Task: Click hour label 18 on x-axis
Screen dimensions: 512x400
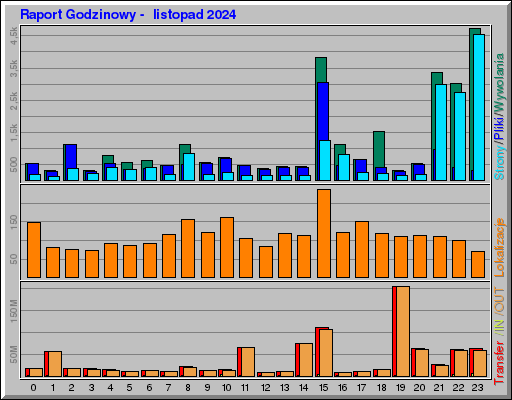Action: click(381, 388)
